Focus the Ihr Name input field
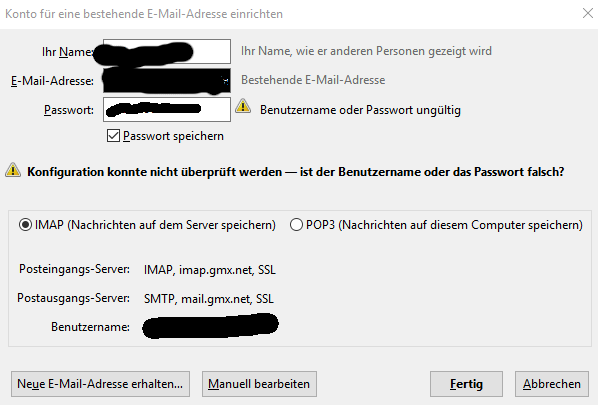The height and width of the screenshot is (405, 598). pos(167,51)
